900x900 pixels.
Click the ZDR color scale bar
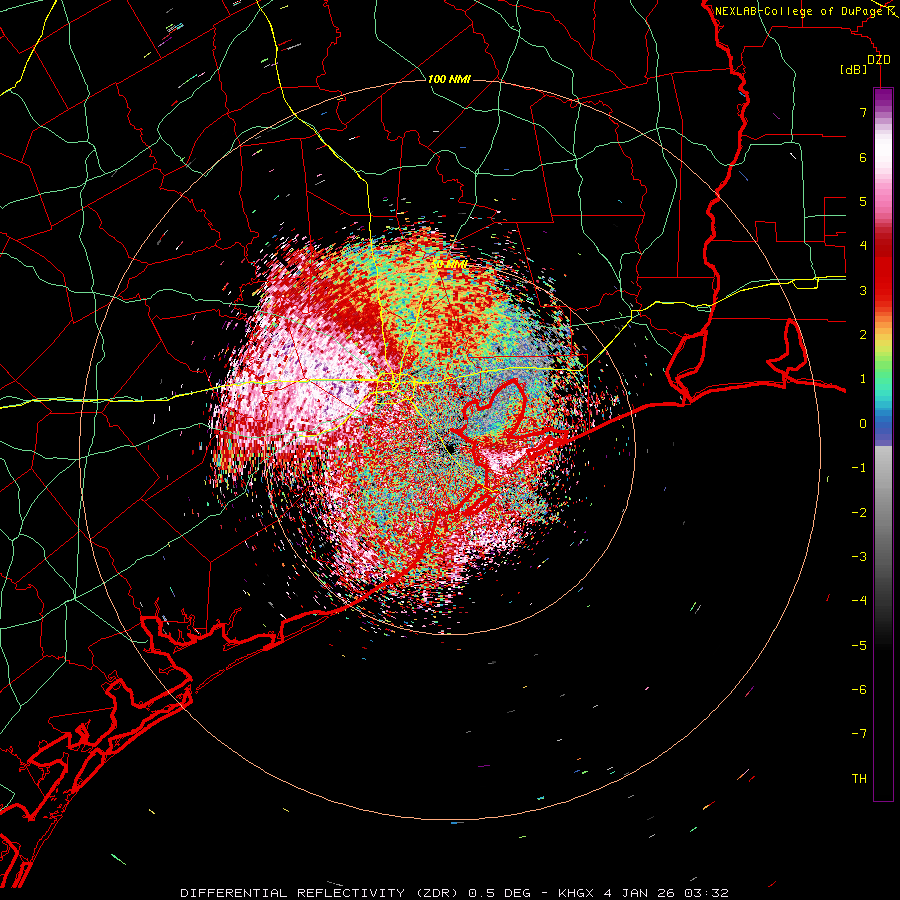tap(883, 444)
